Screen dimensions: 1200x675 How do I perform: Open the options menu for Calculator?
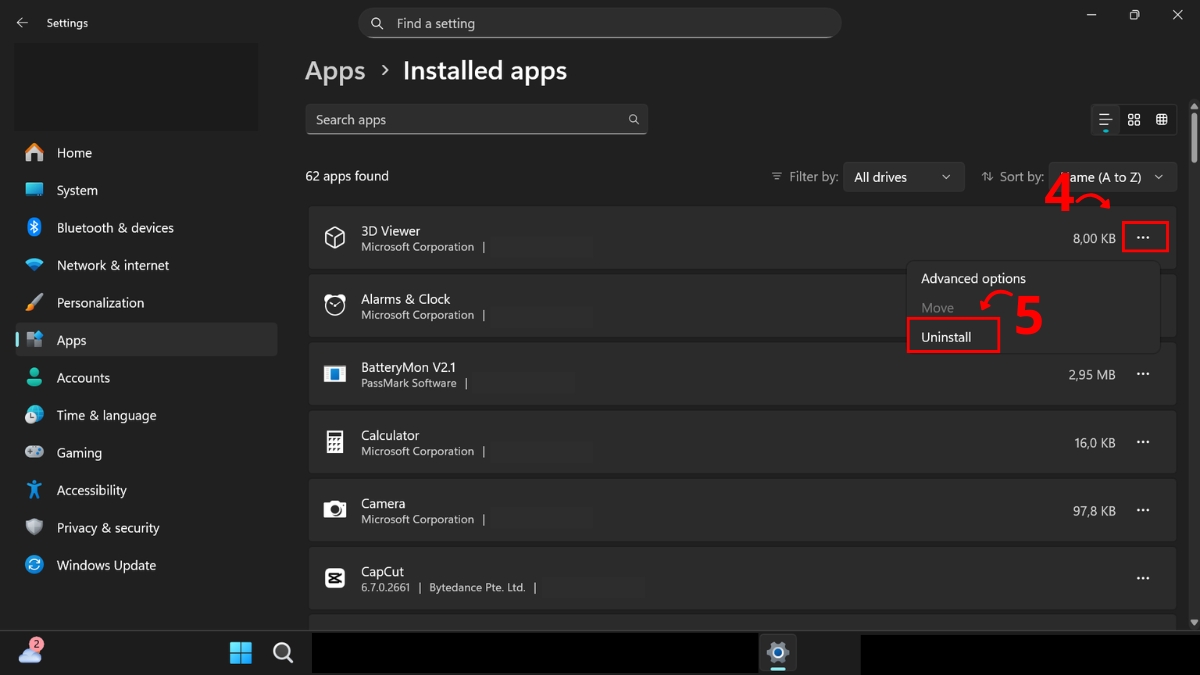tap(1143, 442)
